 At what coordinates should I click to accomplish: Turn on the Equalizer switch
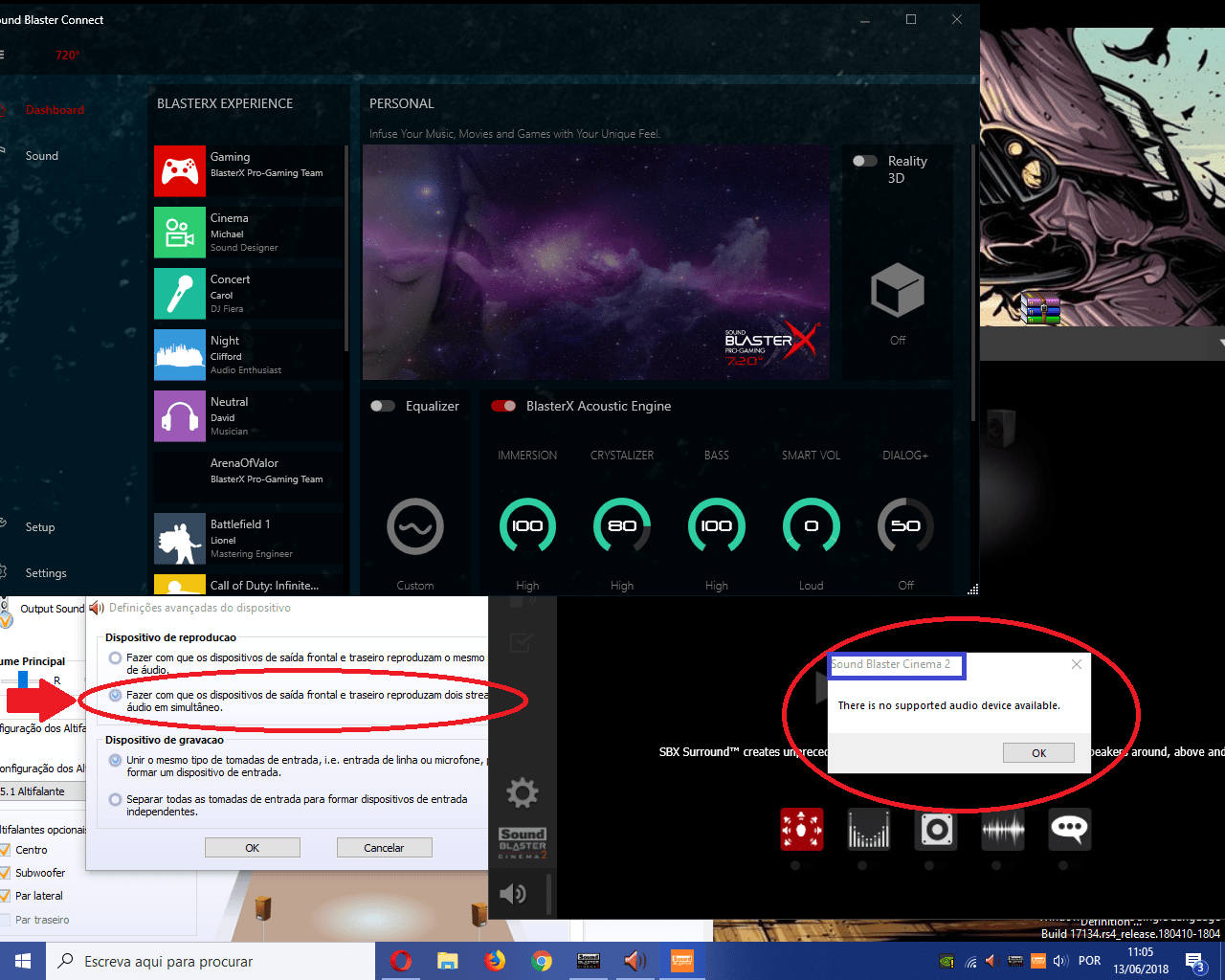click(383, 406)
